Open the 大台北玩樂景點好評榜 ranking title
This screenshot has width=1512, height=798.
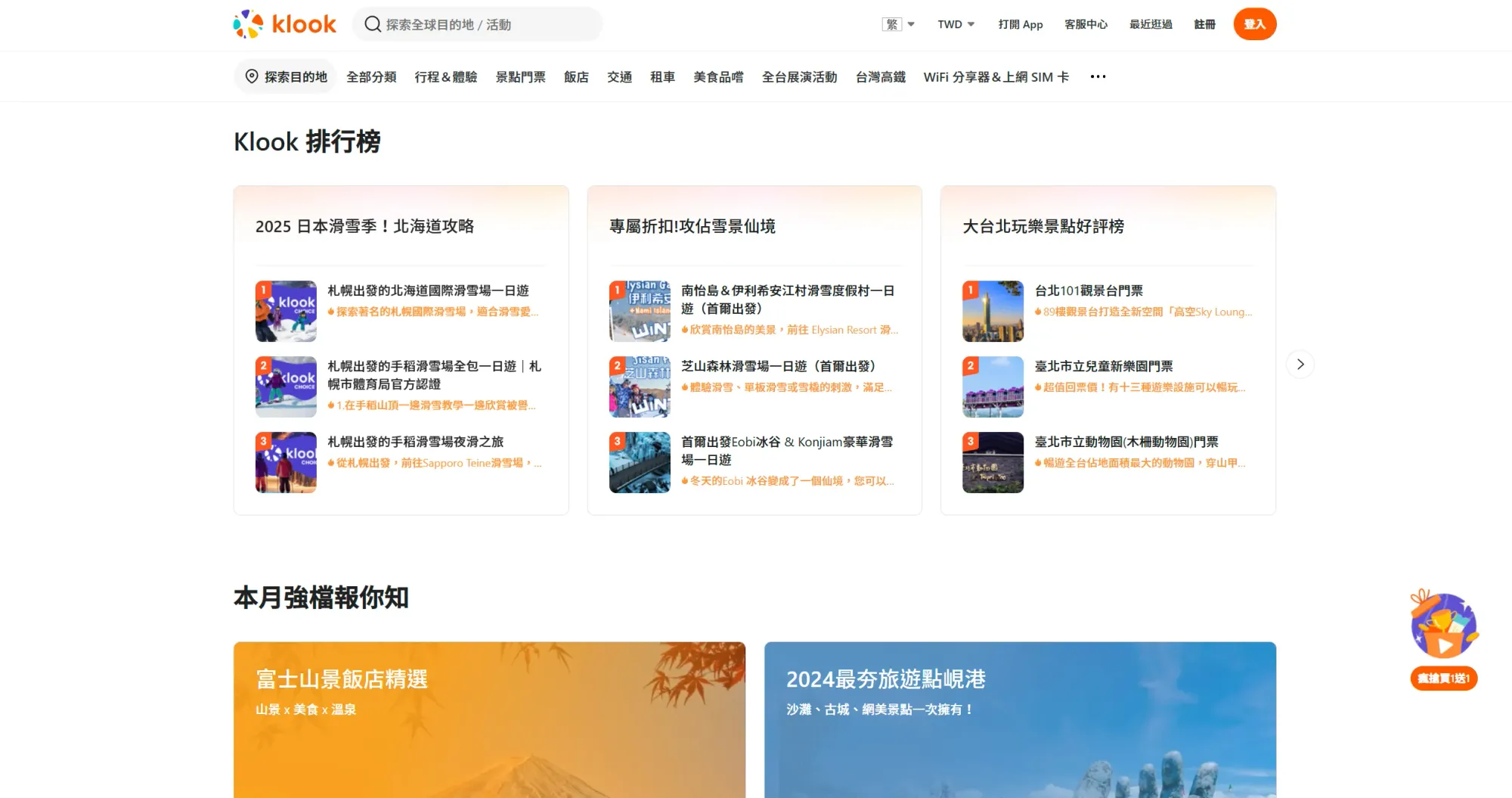(1043, 226)
